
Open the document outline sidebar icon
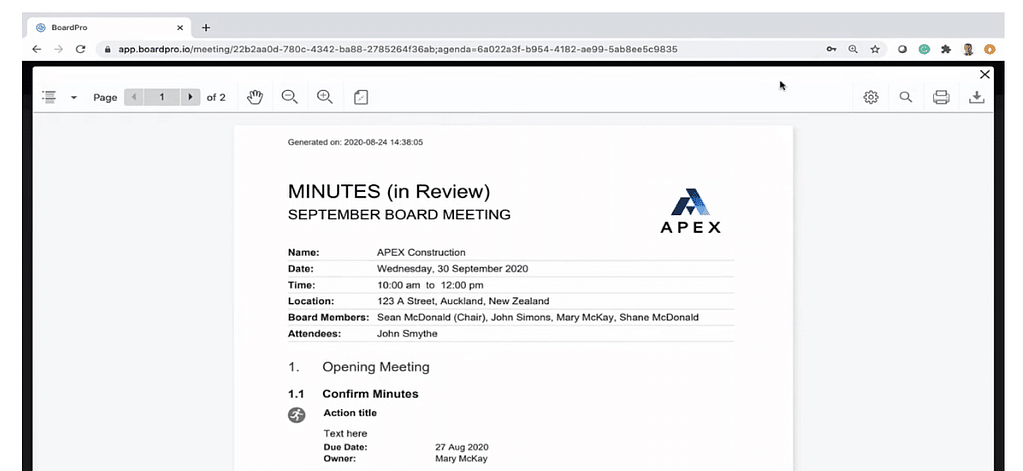click(49, 97)
